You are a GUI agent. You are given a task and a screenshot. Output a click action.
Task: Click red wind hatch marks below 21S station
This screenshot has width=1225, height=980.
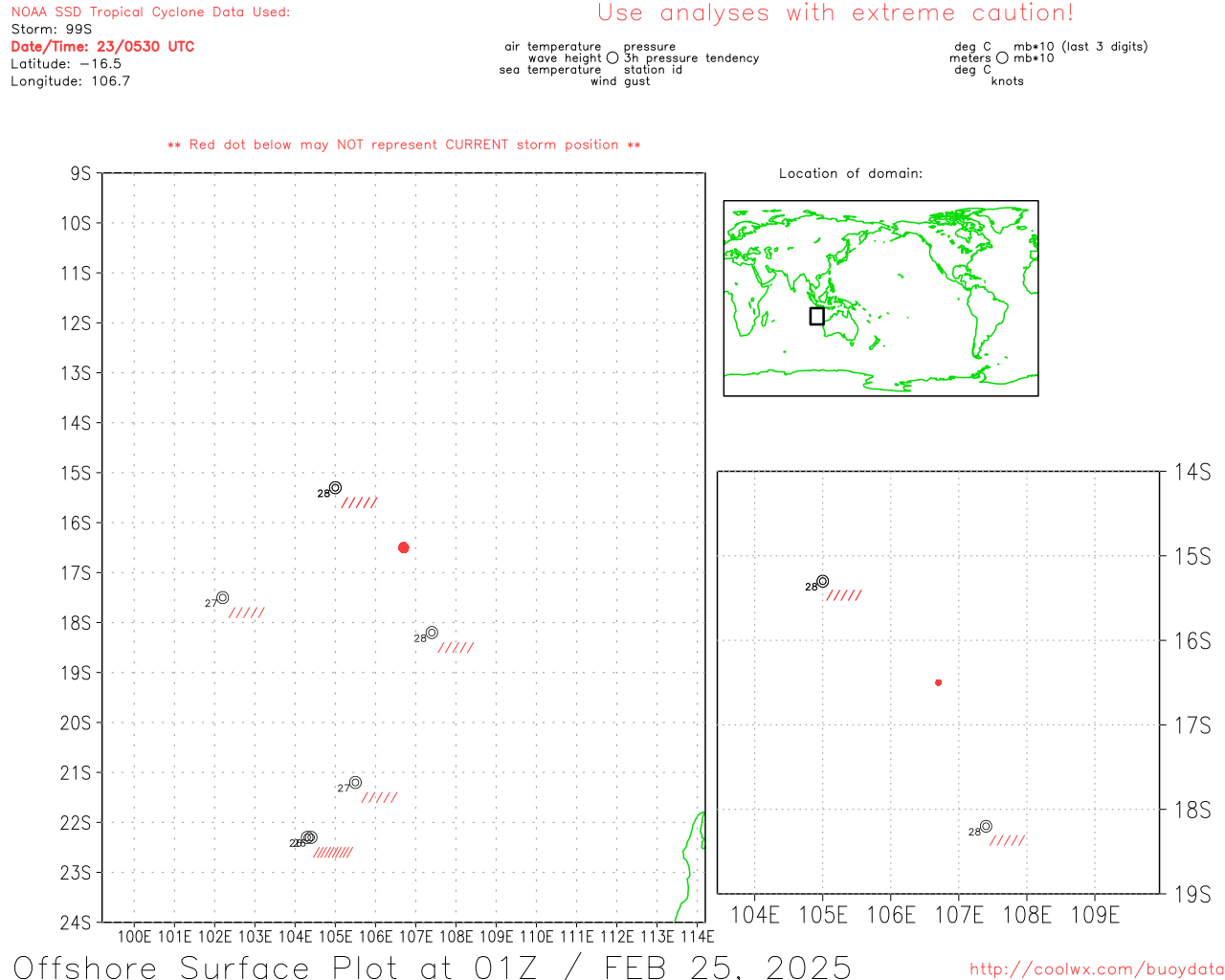point(380,797)
